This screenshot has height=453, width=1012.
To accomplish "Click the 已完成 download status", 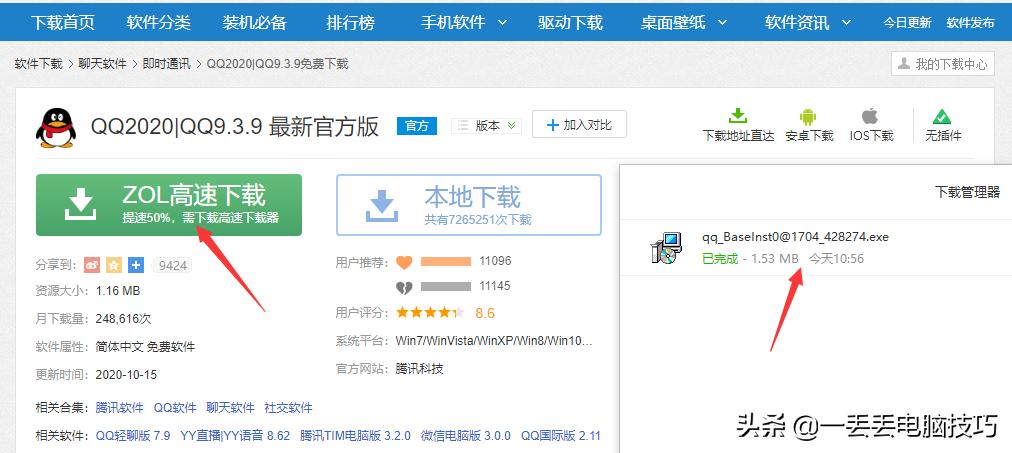I will click(720, 259).
